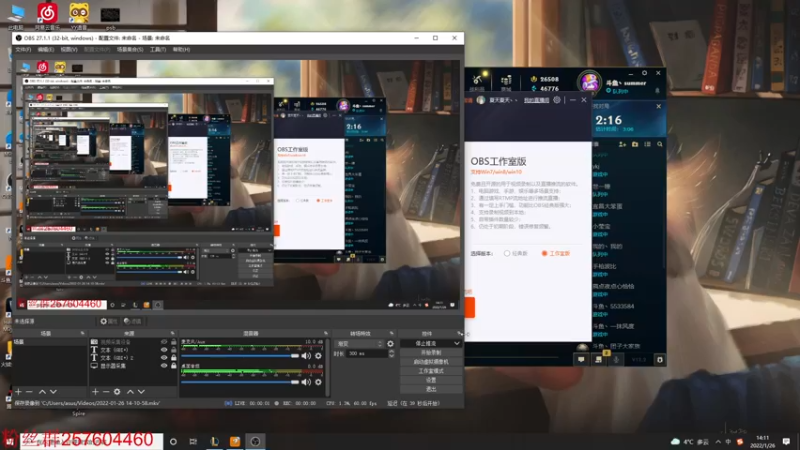Click the 属性 properties button above Scenes panel
The image size is (800, 450).
pyautogui.click(x=109, y=321)
